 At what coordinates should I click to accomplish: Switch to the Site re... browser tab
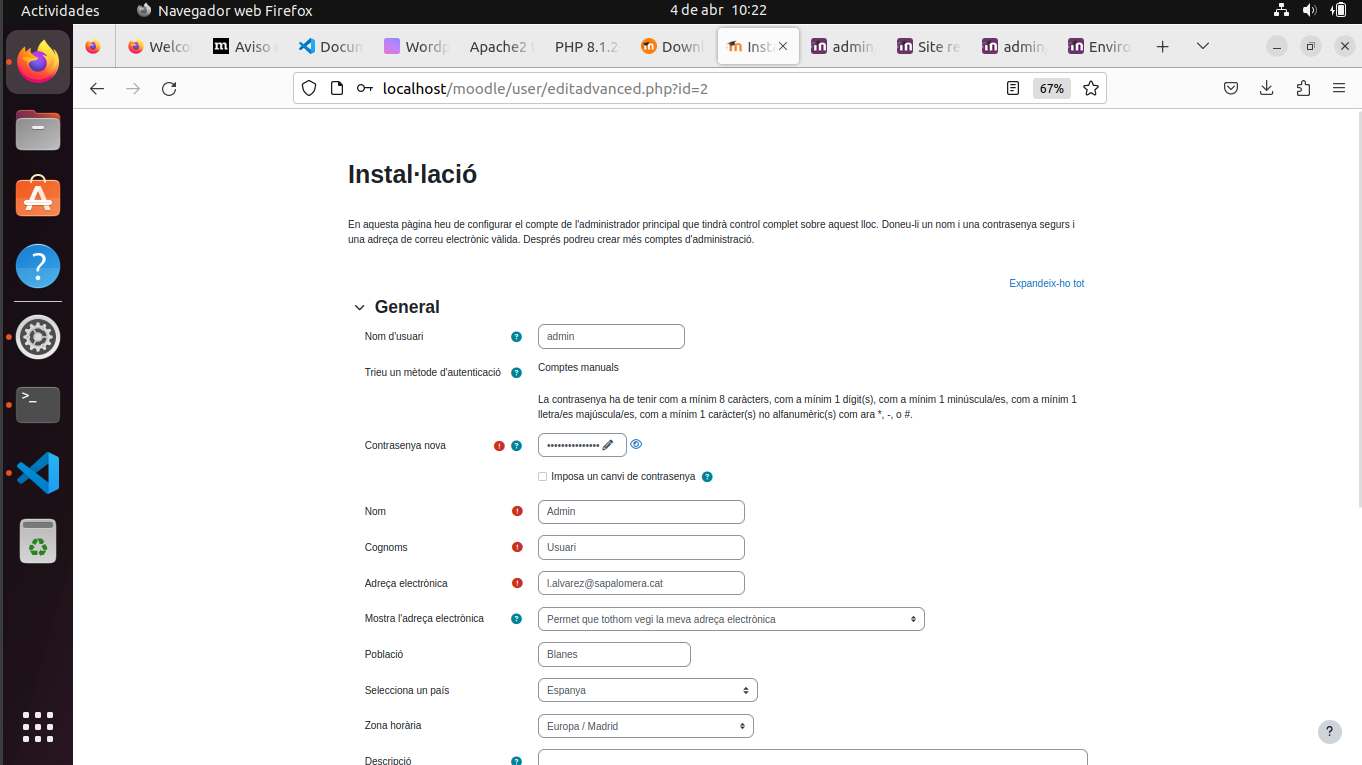coord(928,46)
